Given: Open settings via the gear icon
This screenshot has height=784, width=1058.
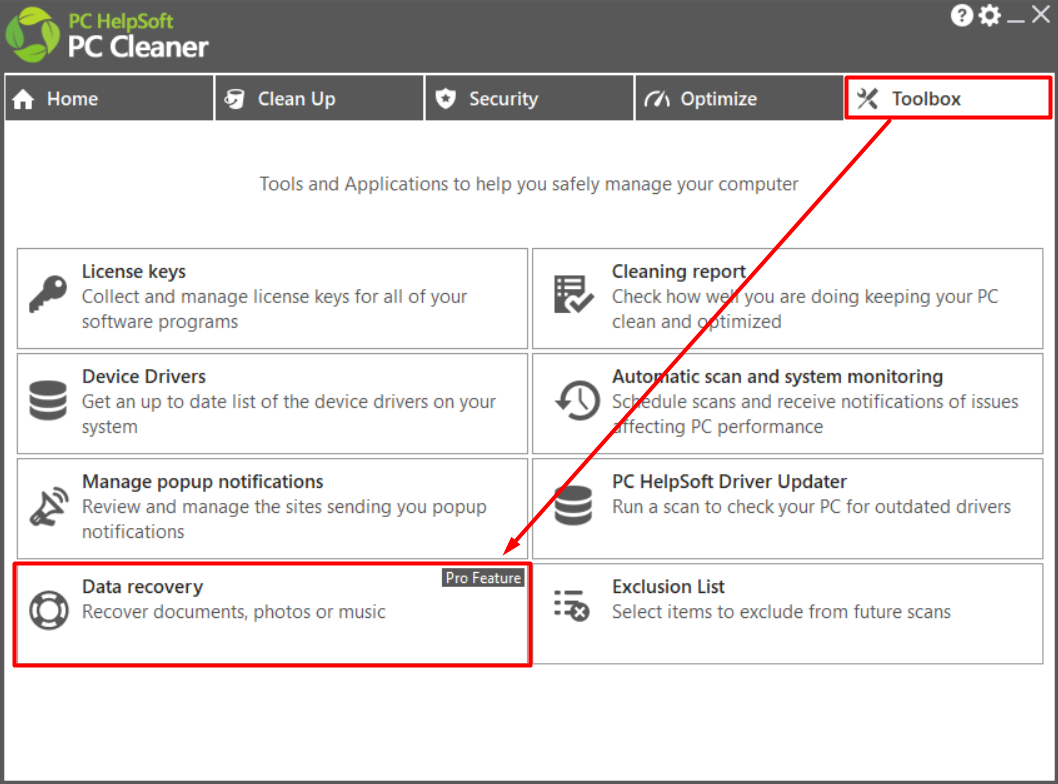Looking at the screenshot, I should 989,15.
